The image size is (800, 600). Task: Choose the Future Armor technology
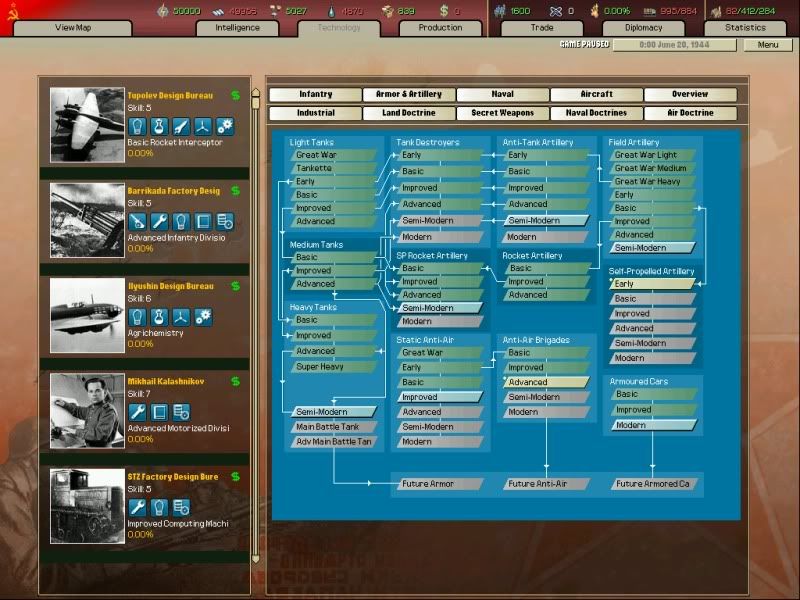pos(436,484)
